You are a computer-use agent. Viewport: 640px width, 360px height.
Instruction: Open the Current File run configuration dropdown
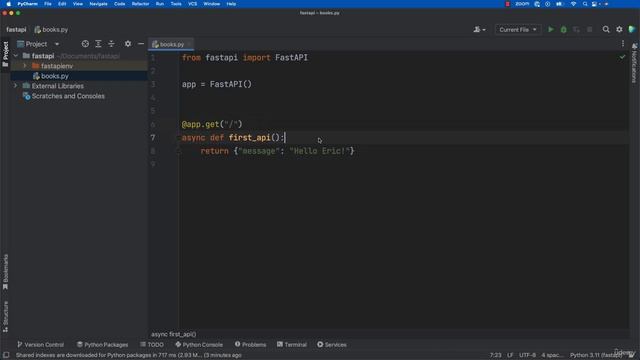(518, 29)
